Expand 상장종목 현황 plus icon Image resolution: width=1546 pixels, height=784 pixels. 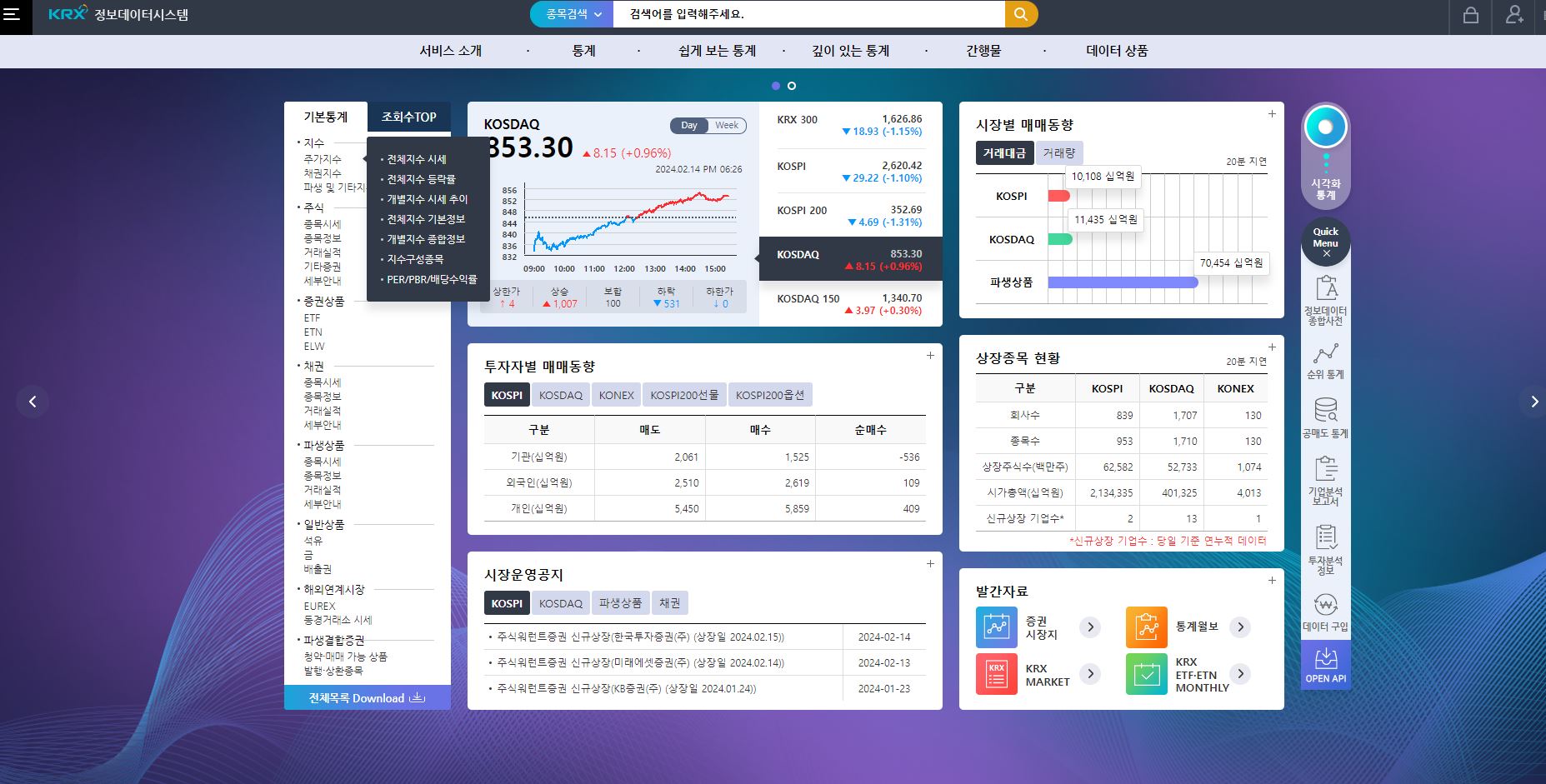pyautogui.click(x=1272, y=347)
